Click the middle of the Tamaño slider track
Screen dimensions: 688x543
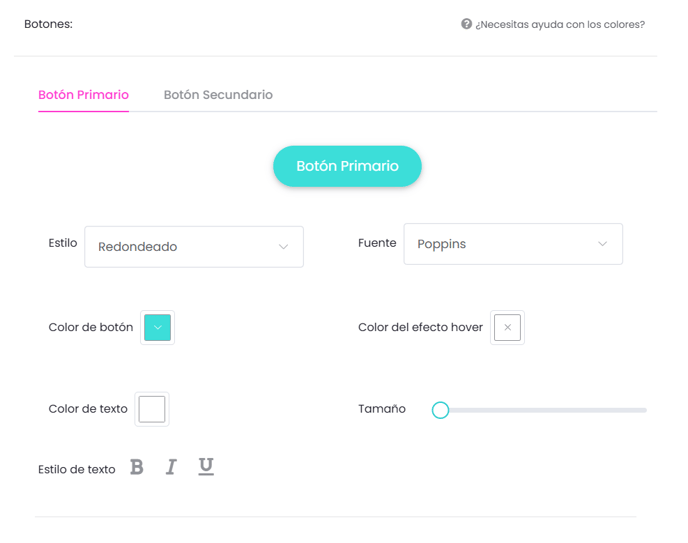[543, 410]
